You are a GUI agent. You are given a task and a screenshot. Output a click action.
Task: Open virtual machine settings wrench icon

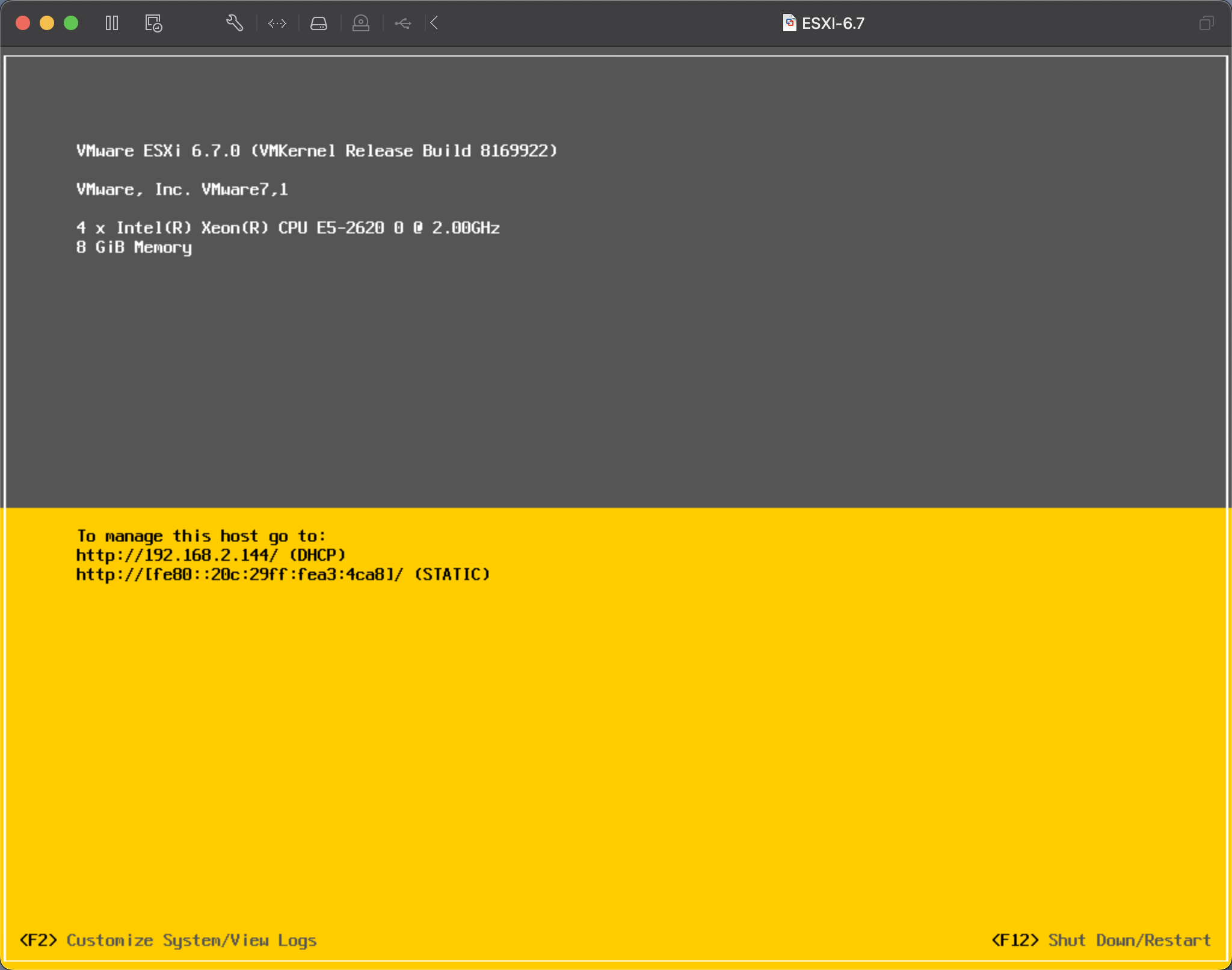pyautogui.click(x=235, y=23)
